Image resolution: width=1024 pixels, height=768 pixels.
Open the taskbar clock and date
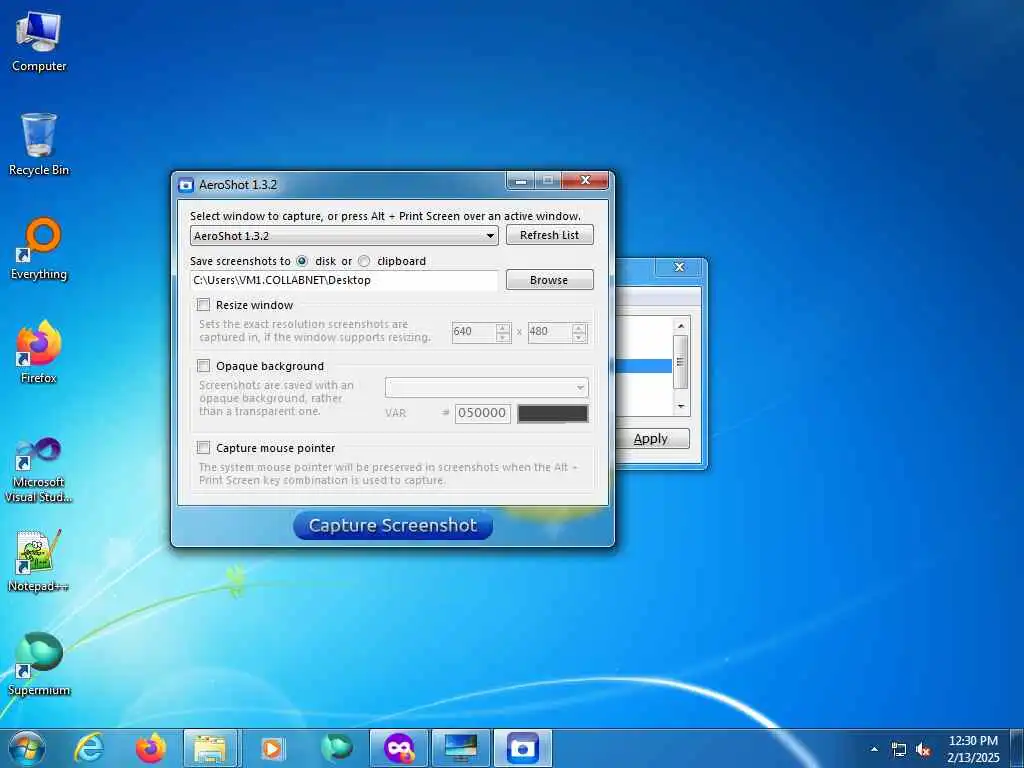click(x=973, y=749)
